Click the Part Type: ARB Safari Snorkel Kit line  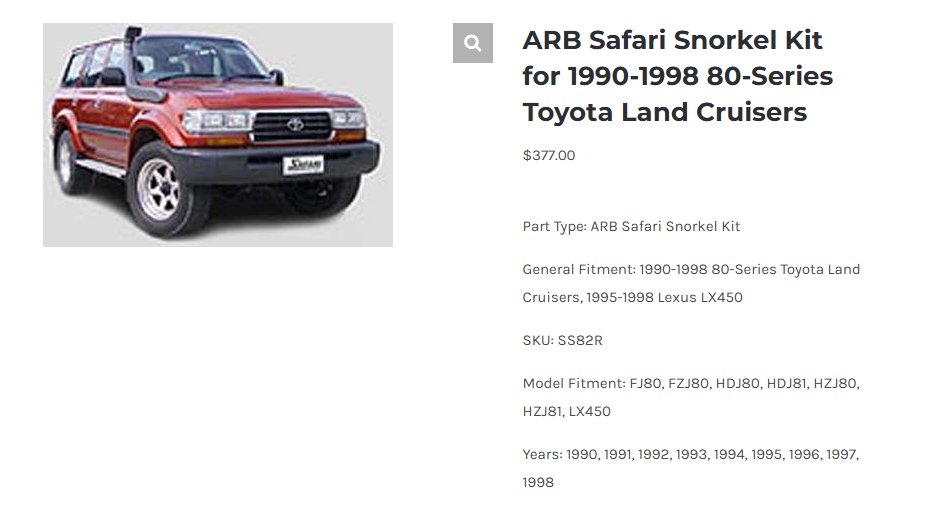[631, 227]
